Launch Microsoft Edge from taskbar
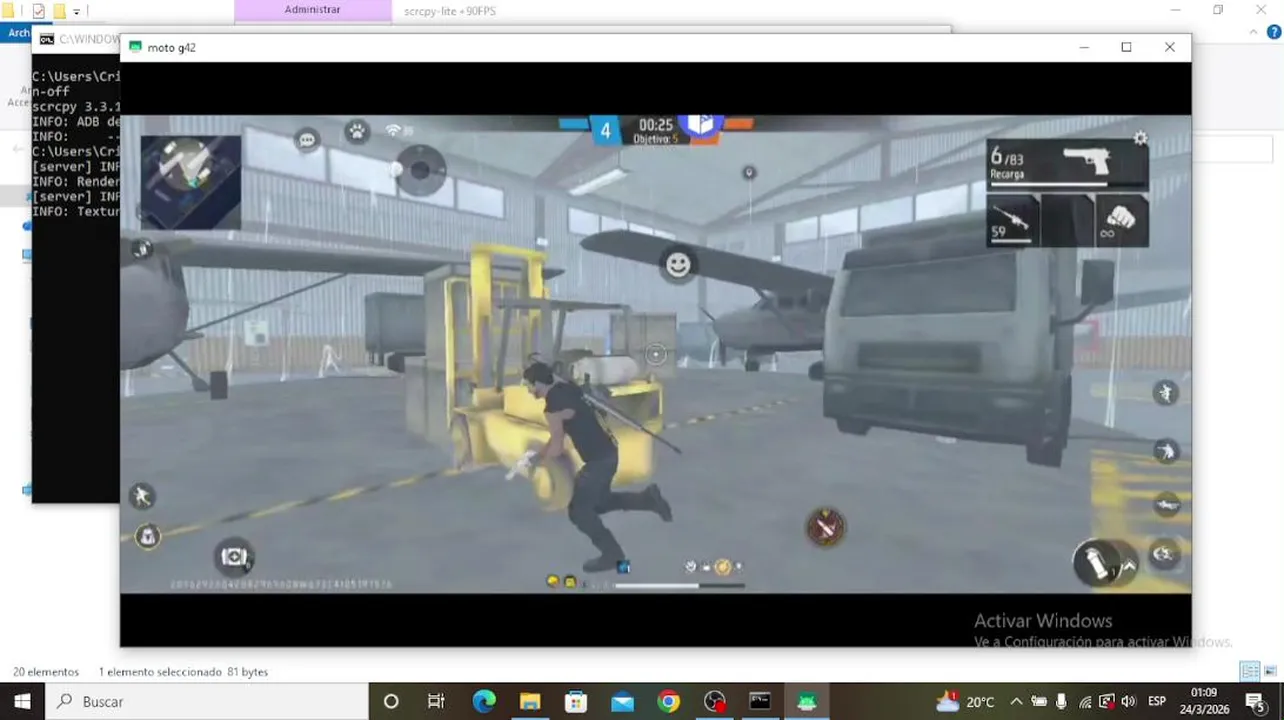This screenshot has height=720, width=1284. coord(484,702)
